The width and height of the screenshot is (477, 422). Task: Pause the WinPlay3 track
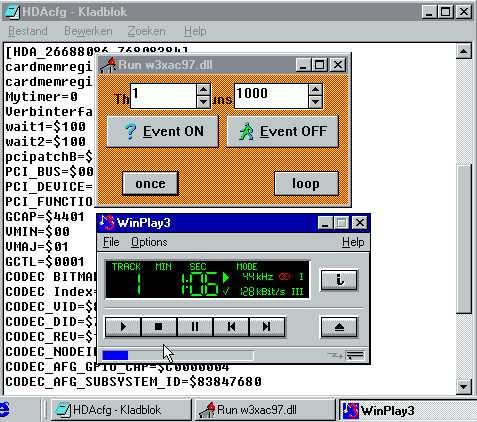click(x=195, y=327)
